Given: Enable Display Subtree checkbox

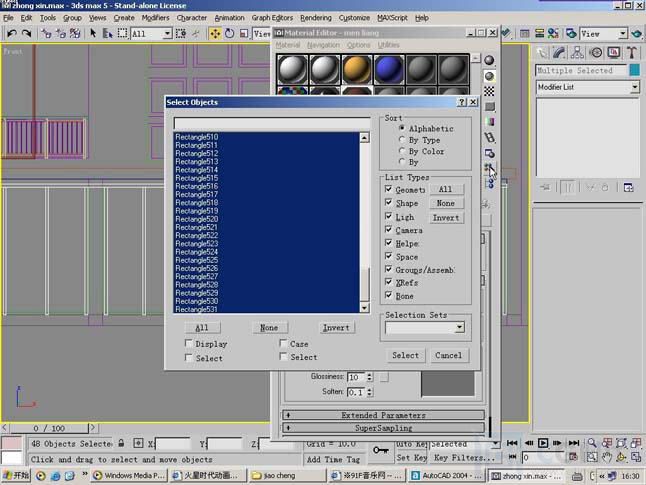Looking at the screenshot, I should point(189,343).
